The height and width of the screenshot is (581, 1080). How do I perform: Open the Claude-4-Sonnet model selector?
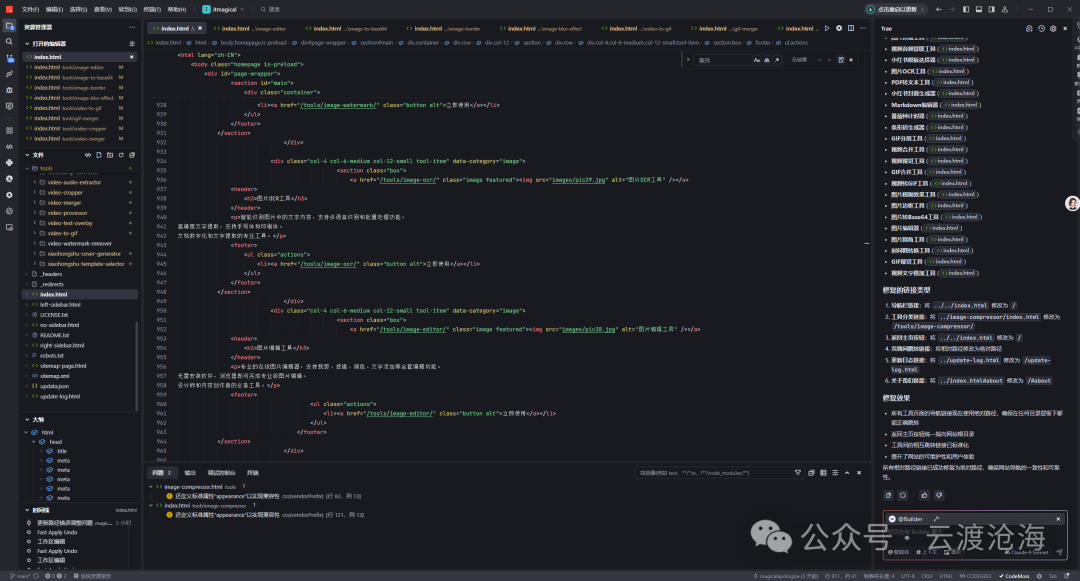tap(1026, 552)
